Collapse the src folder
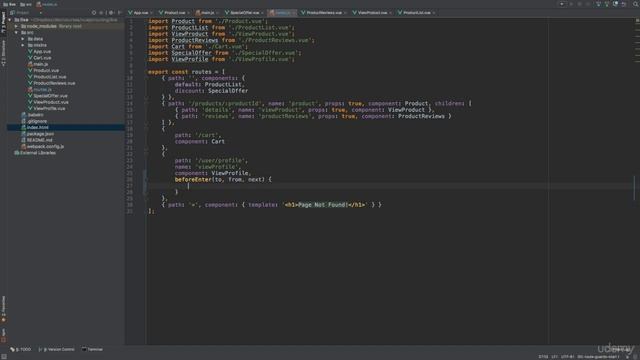The width and height of the screenshot is (640, 360). click(x=16, y=32)
